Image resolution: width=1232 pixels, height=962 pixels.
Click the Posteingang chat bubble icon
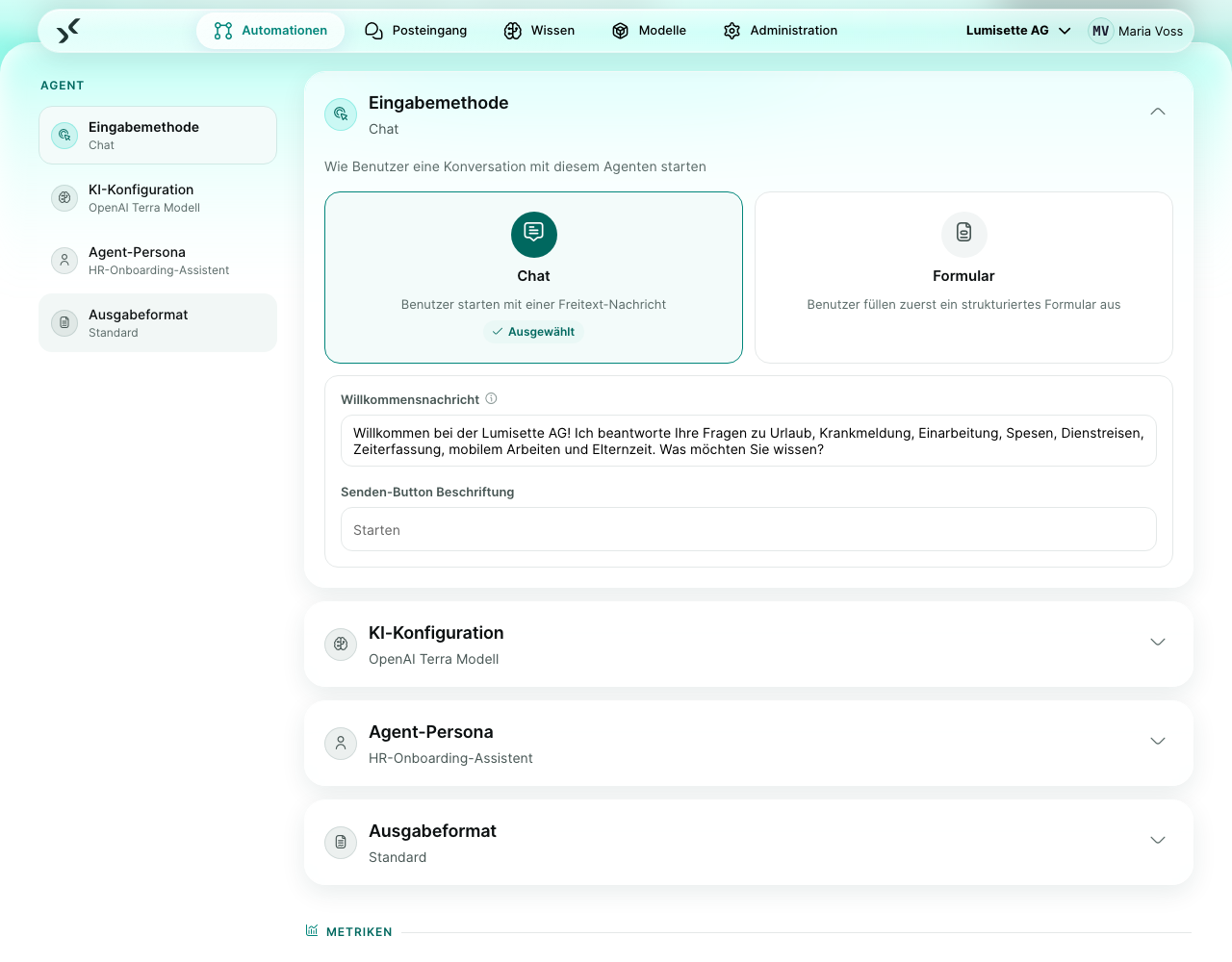coord(373,31)
